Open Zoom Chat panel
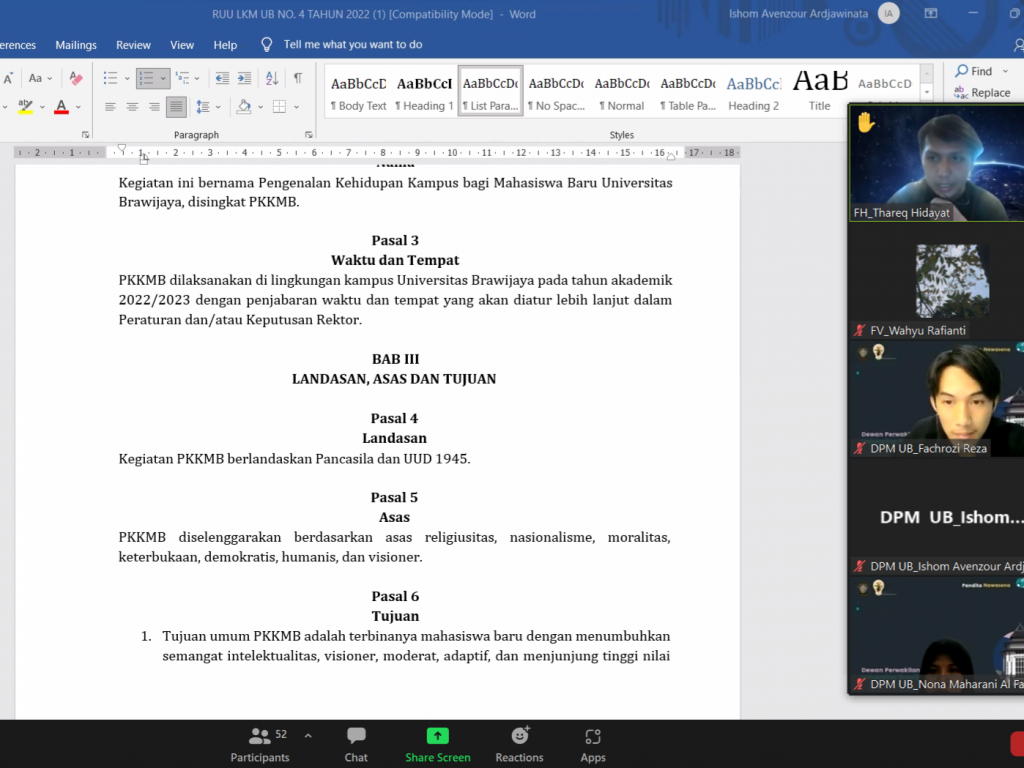This screenshot has height=768, width=1024. pos(356,744)
